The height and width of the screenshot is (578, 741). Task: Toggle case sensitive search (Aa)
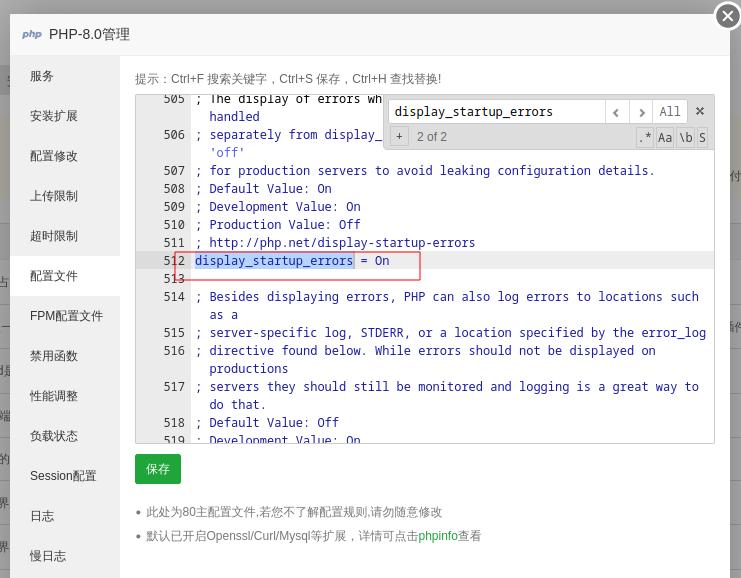coord(665,138)
